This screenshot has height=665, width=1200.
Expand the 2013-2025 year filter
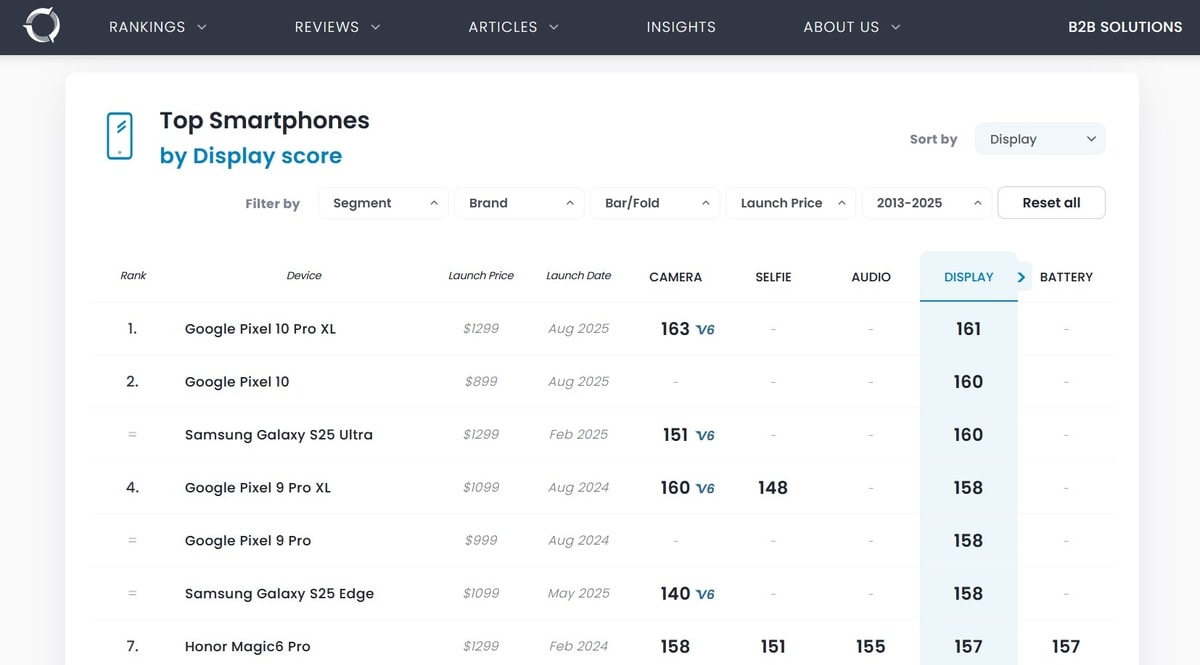927,203
